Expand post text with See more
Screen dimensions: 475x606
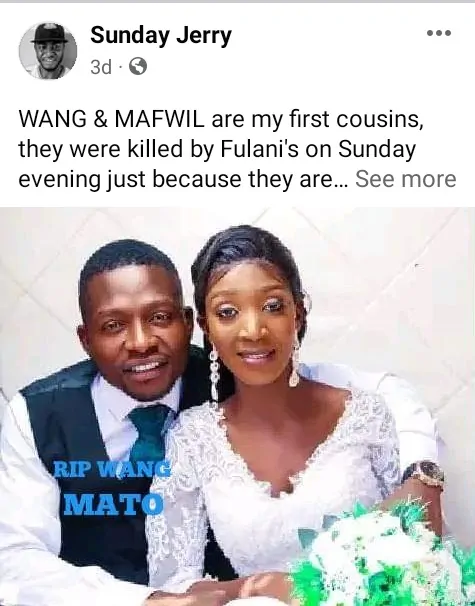pos(405,179)
